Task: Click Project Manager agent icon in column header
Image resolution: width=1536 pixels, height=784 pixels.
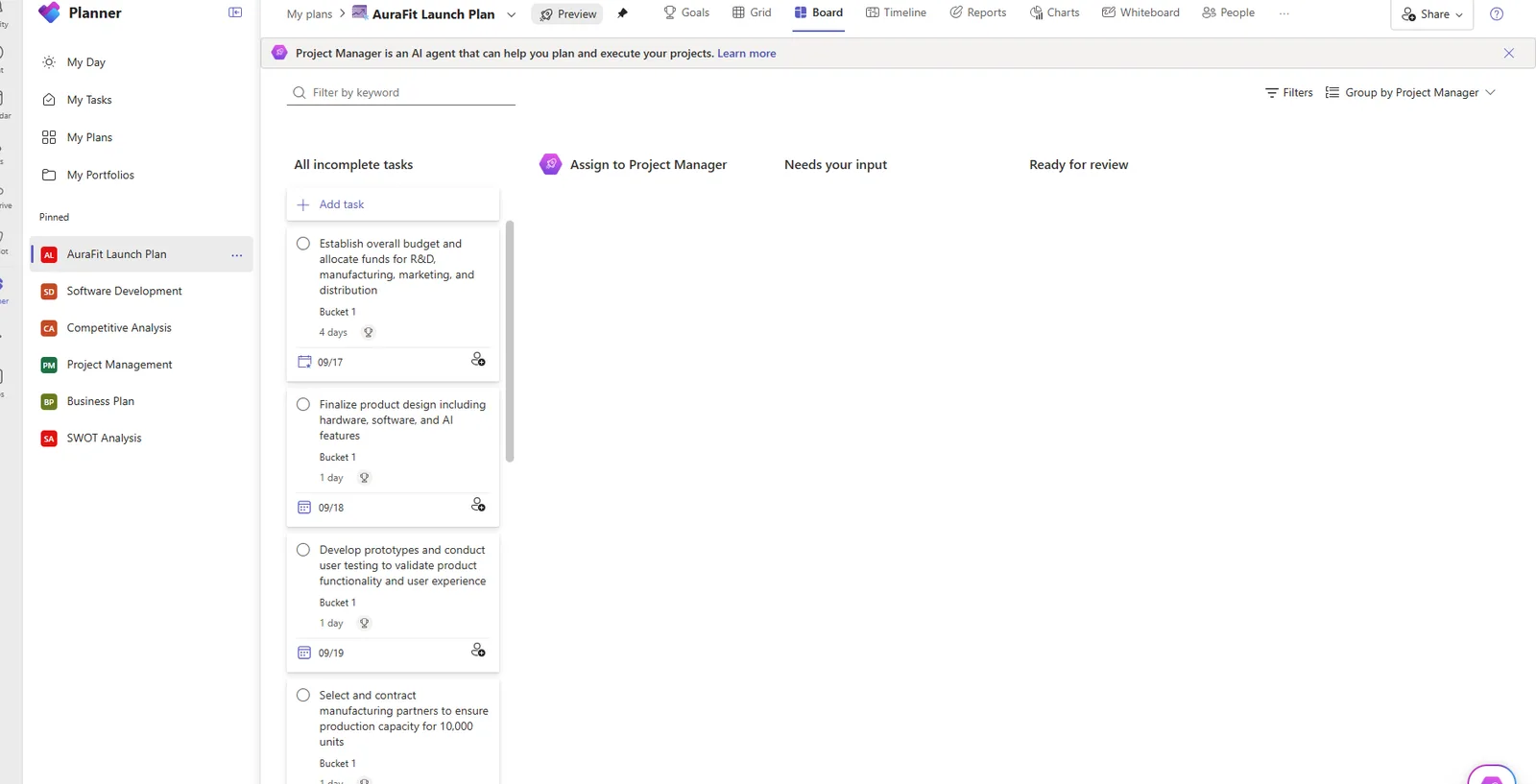Action: (x=550, y=164)
